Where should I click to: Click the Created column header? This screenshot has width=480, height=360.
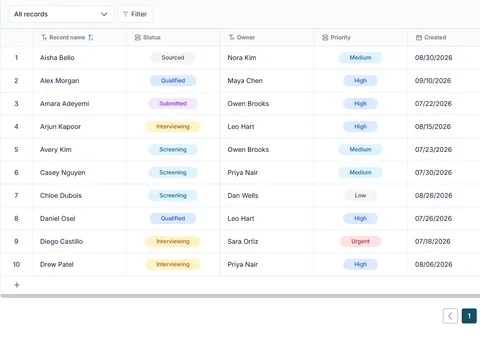444,38
